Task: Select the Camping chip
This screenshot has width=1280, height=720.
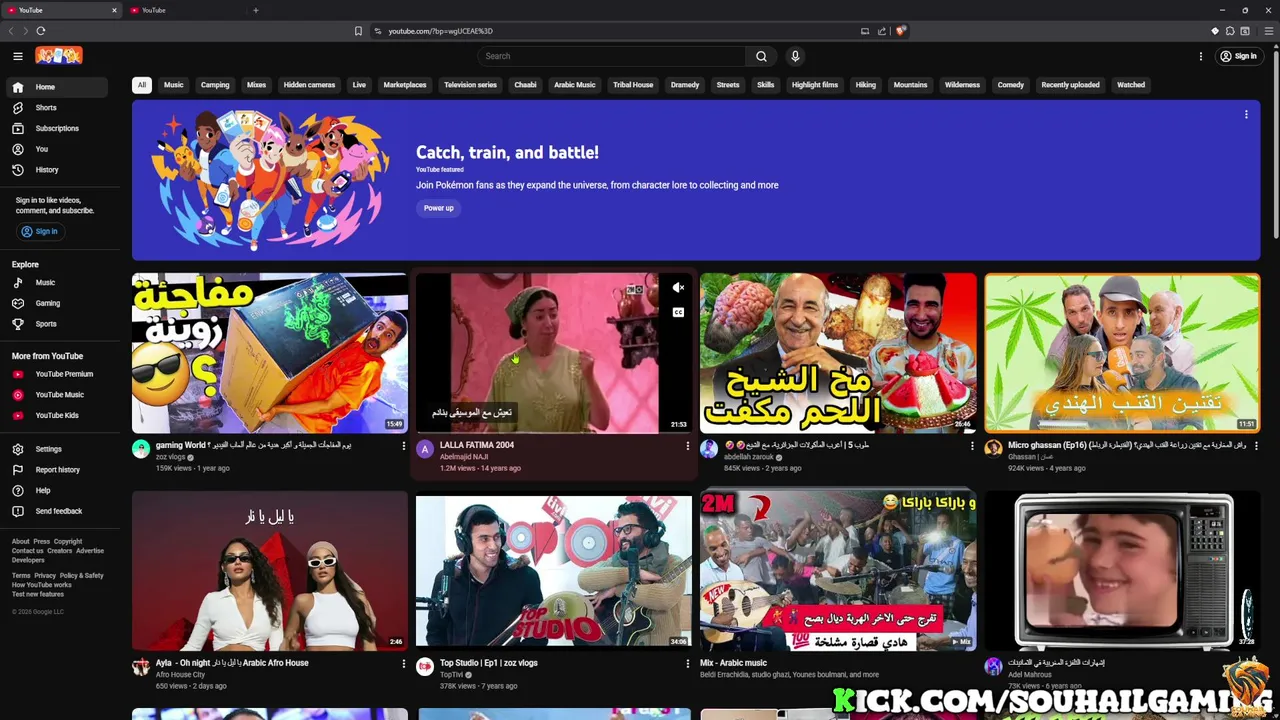Action: pyautogui.click(x=215, y=85)
